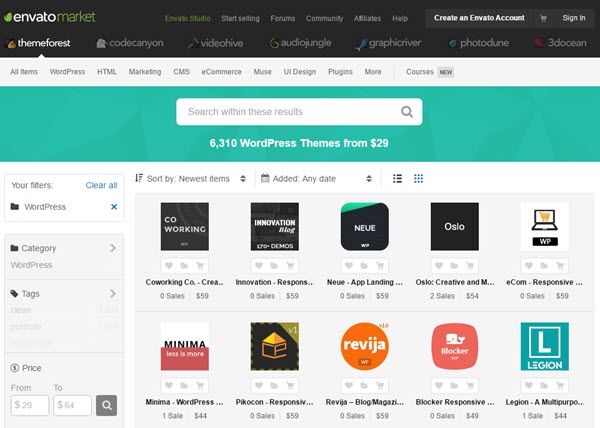Viewport: 600px width, 428px height.
Task: Open the Added Any date dropdown
Action: pyautogui.click(x=316, y=179)
